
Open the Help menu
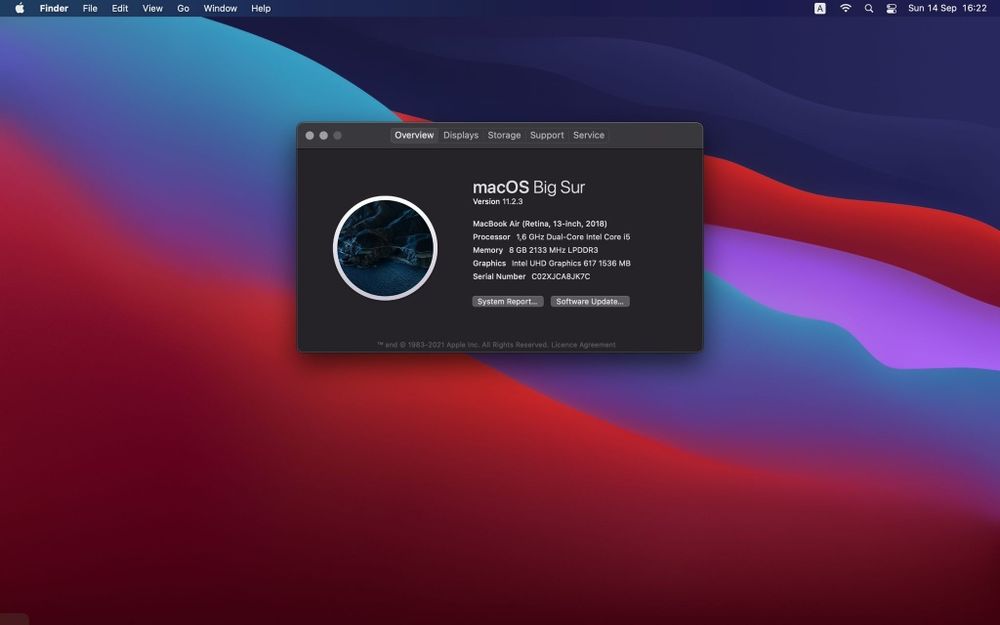(261, 8)
